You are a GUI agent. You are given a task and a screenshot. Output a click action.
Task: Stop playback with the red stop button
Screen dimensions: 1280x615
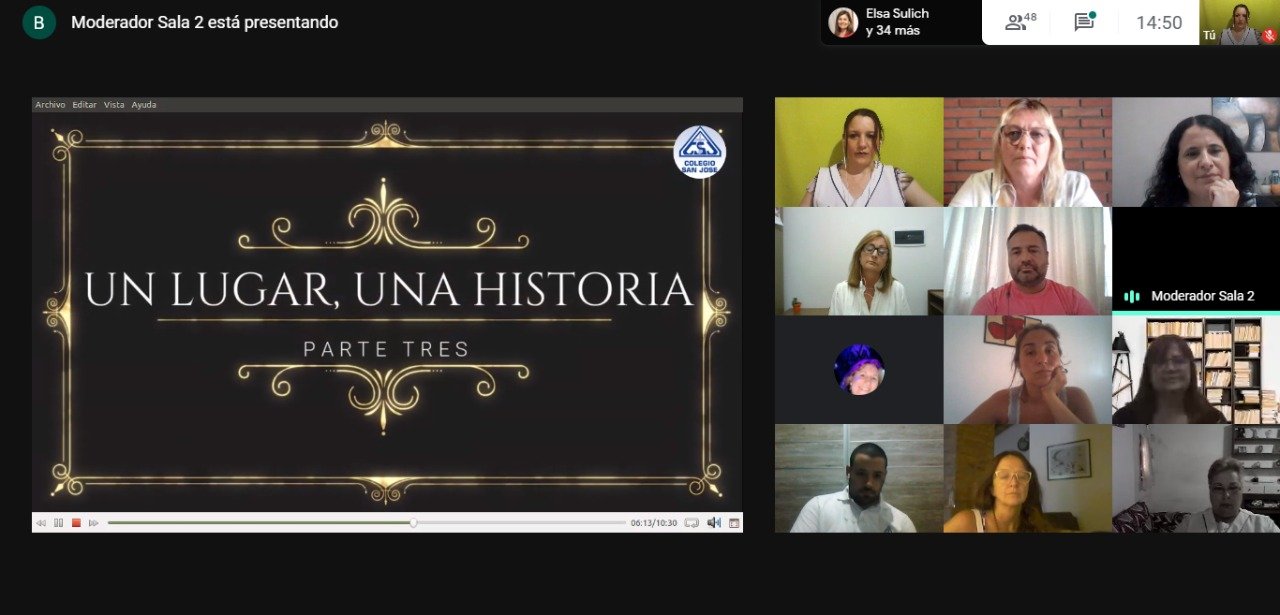click(x=76, y=523)
